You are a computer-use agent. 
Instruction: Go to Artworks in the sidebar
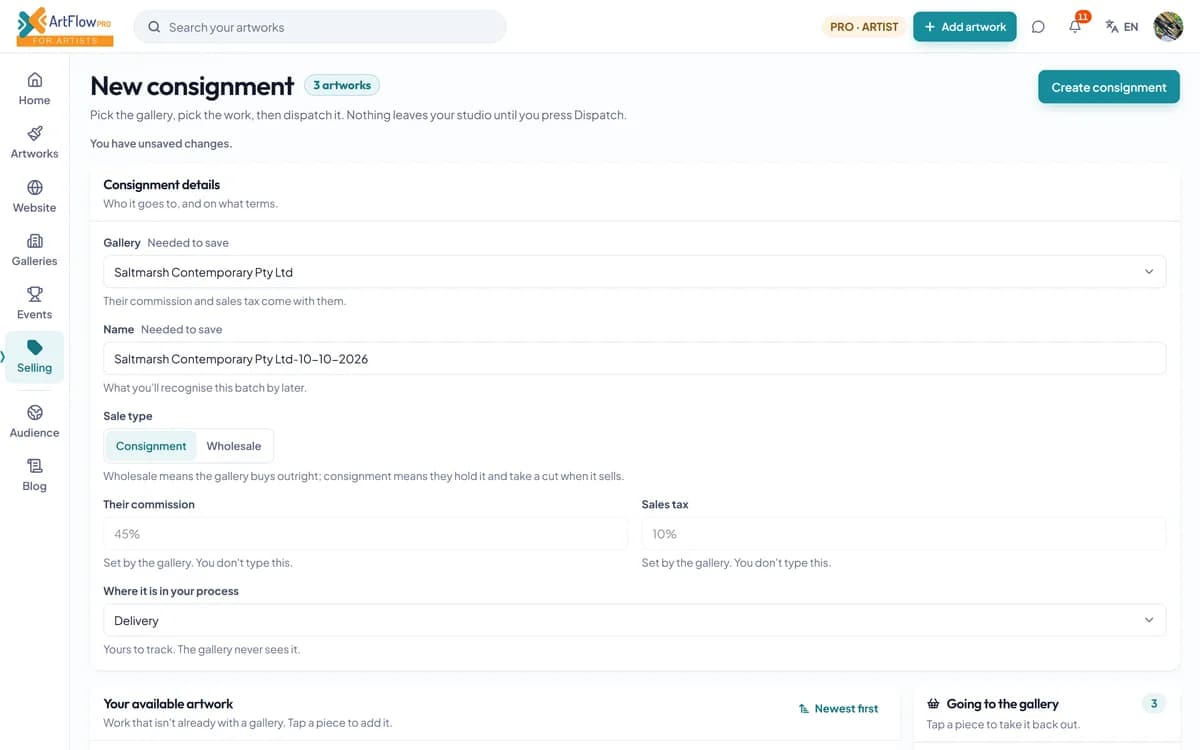point(34,142)
